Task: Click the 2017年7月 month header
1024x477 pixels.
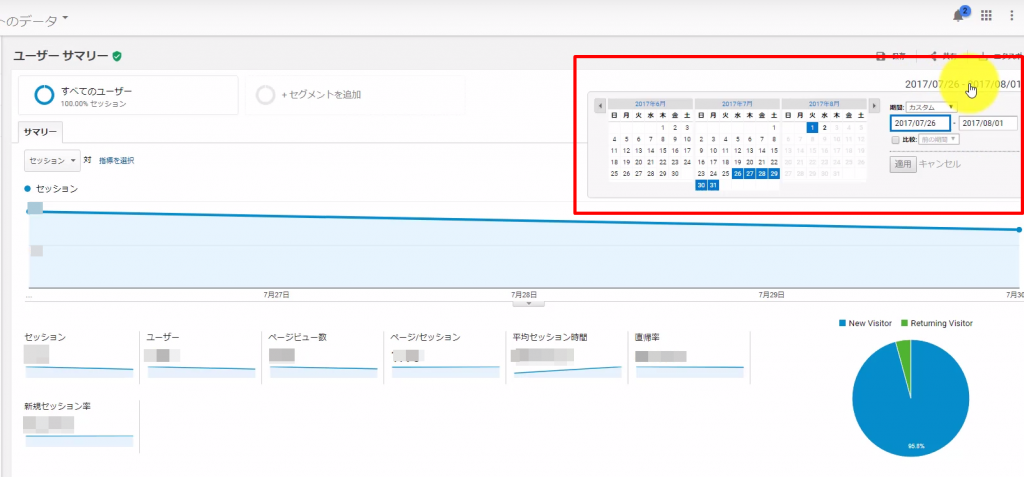Action: pyautogui.click(x=737, y=104)
